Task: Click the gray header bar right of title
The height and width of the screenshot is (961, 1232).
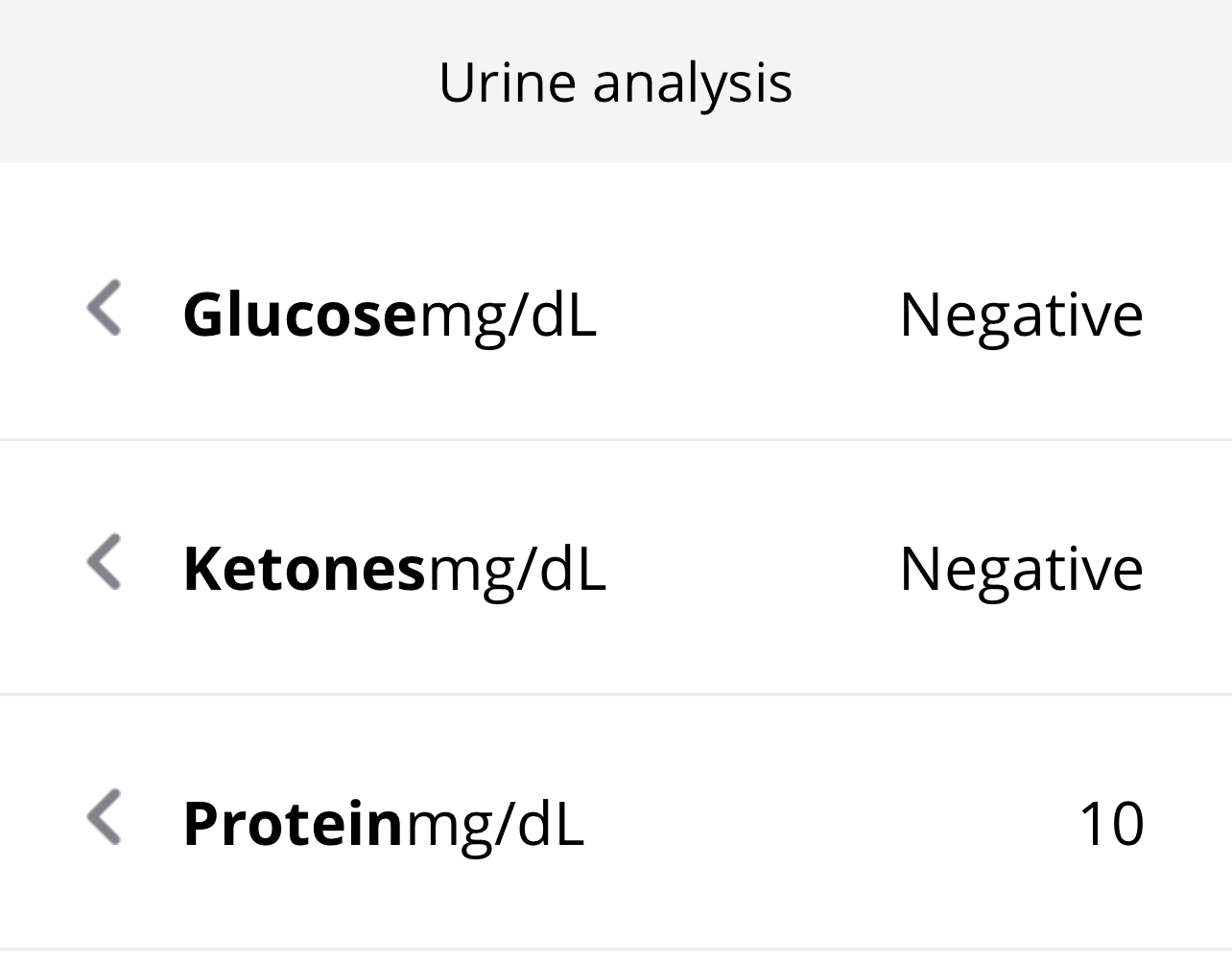Action: [1017, 82]
